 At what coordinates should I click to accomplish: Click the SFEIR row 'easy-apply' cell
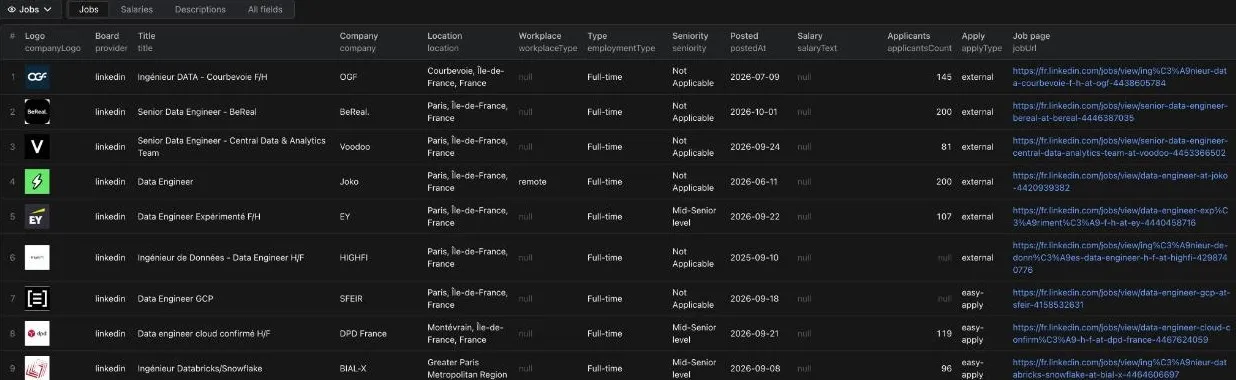click(x=974, y=298)
